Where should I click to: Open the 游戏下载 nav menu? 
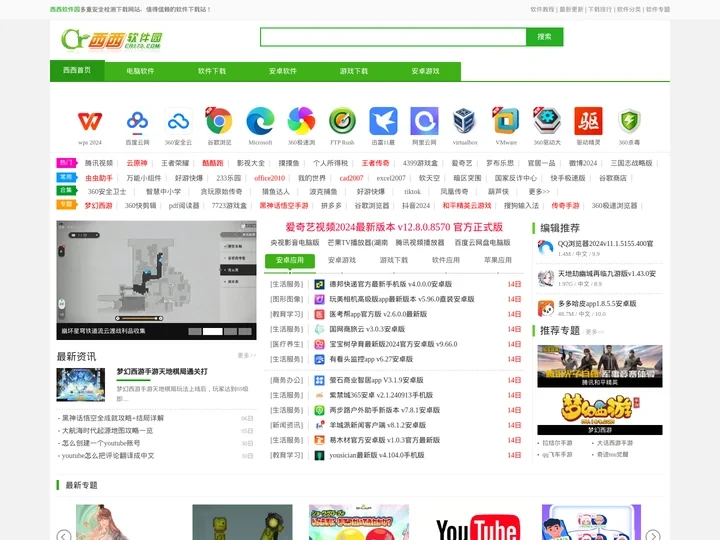pyautogui.click(x=354, y=71)
